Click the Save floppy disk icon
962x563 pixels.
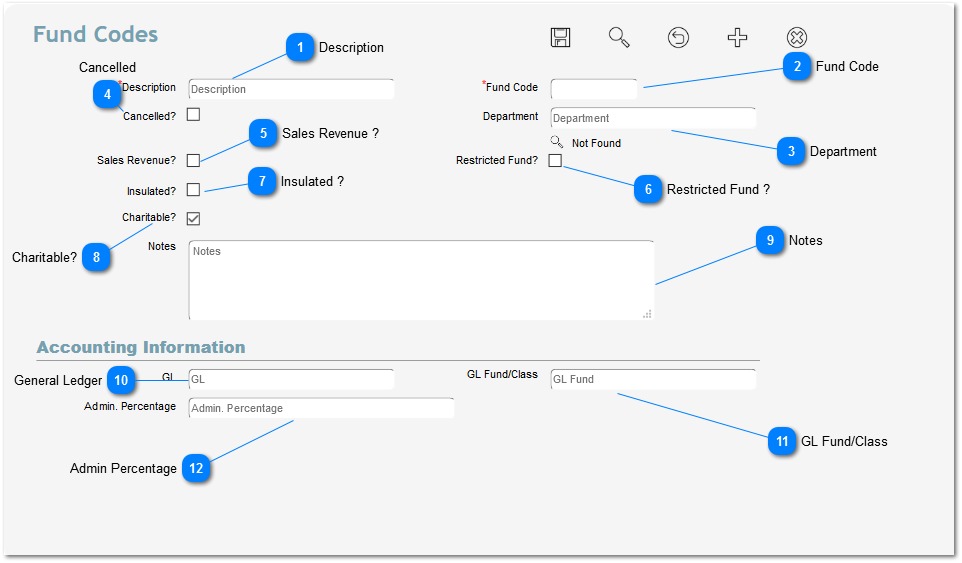[560, 38]
